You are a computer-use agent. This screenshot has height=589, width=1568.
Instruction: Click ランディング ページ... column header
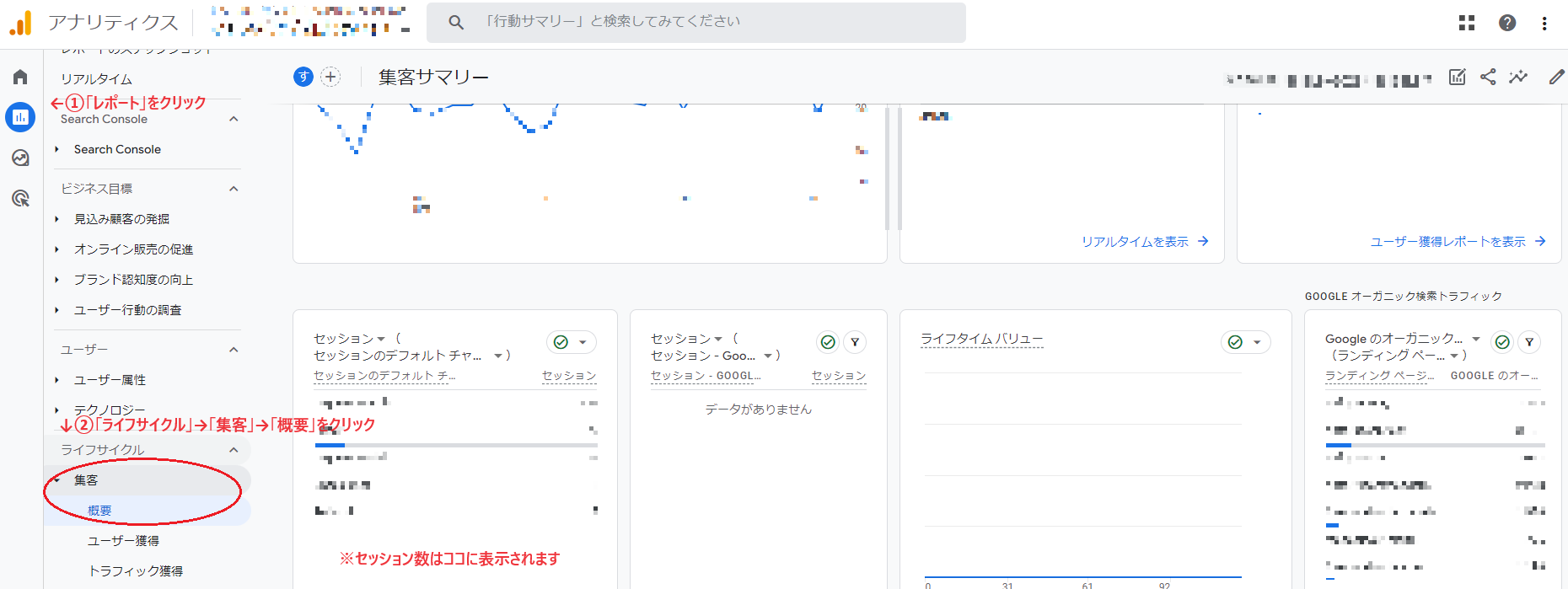click(1379, 376)
